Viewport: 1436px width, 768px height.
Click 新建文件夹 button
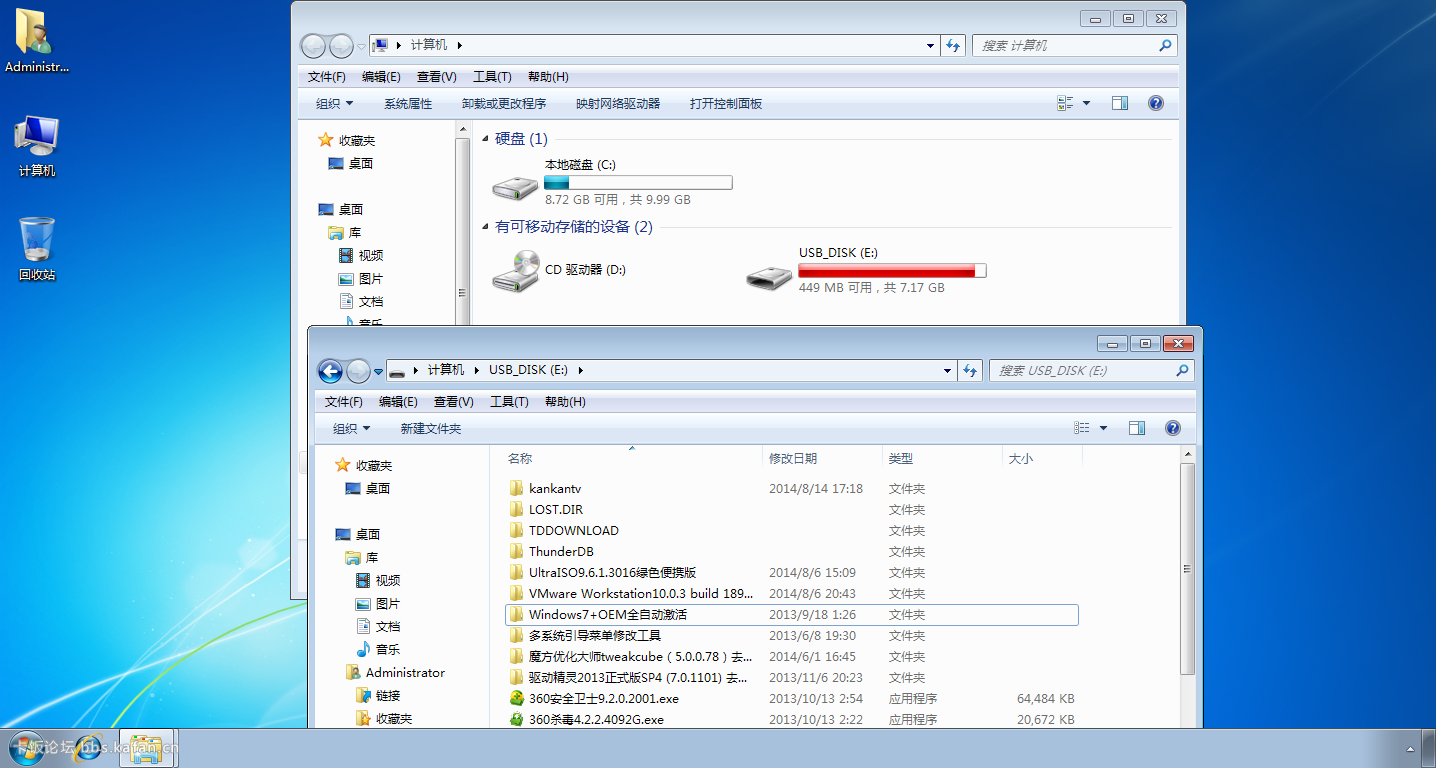pyautogui.click(x=431, y=428)
